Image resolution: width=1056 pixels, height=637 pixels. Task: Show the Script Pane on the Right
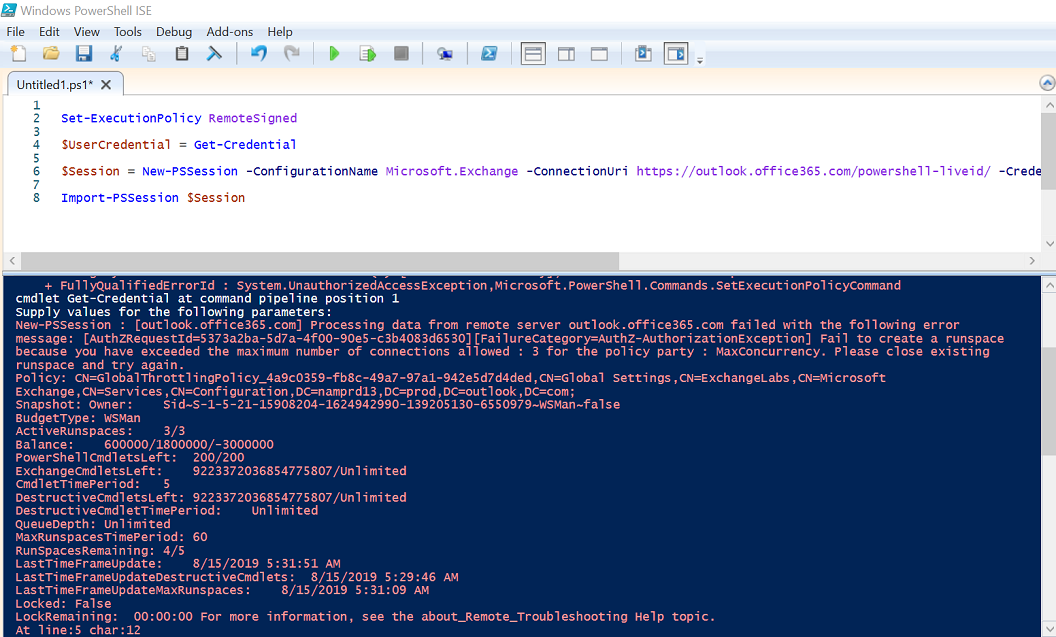566,53
